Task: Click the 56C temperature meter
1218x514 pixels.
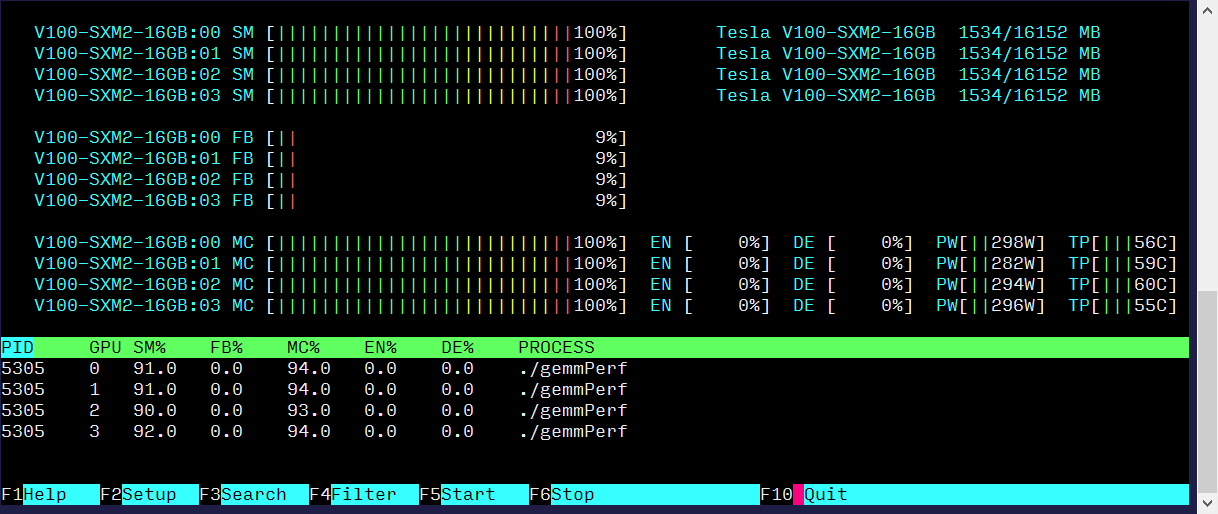Action: point(1123,243)
